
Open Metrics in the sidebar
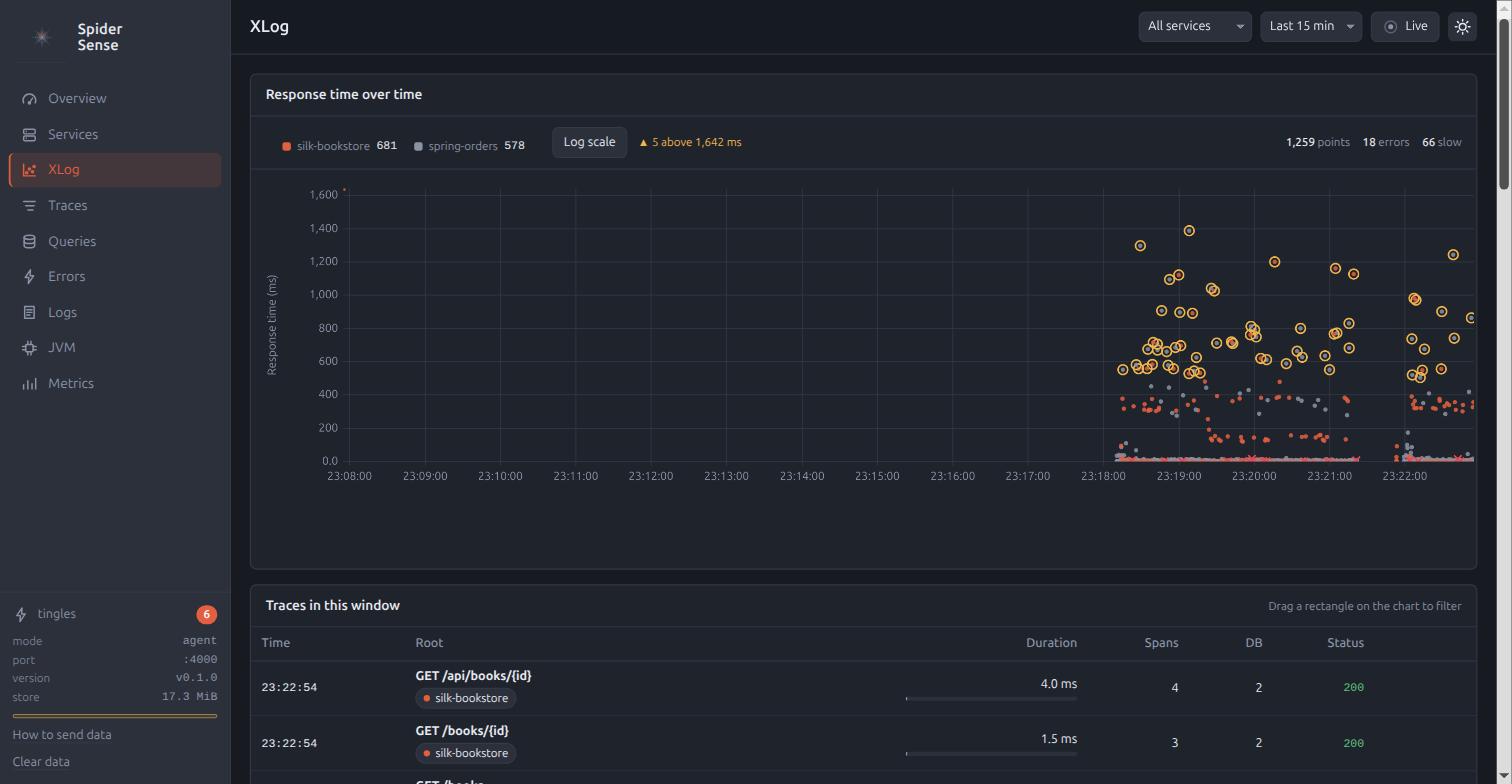coord(115,383)
